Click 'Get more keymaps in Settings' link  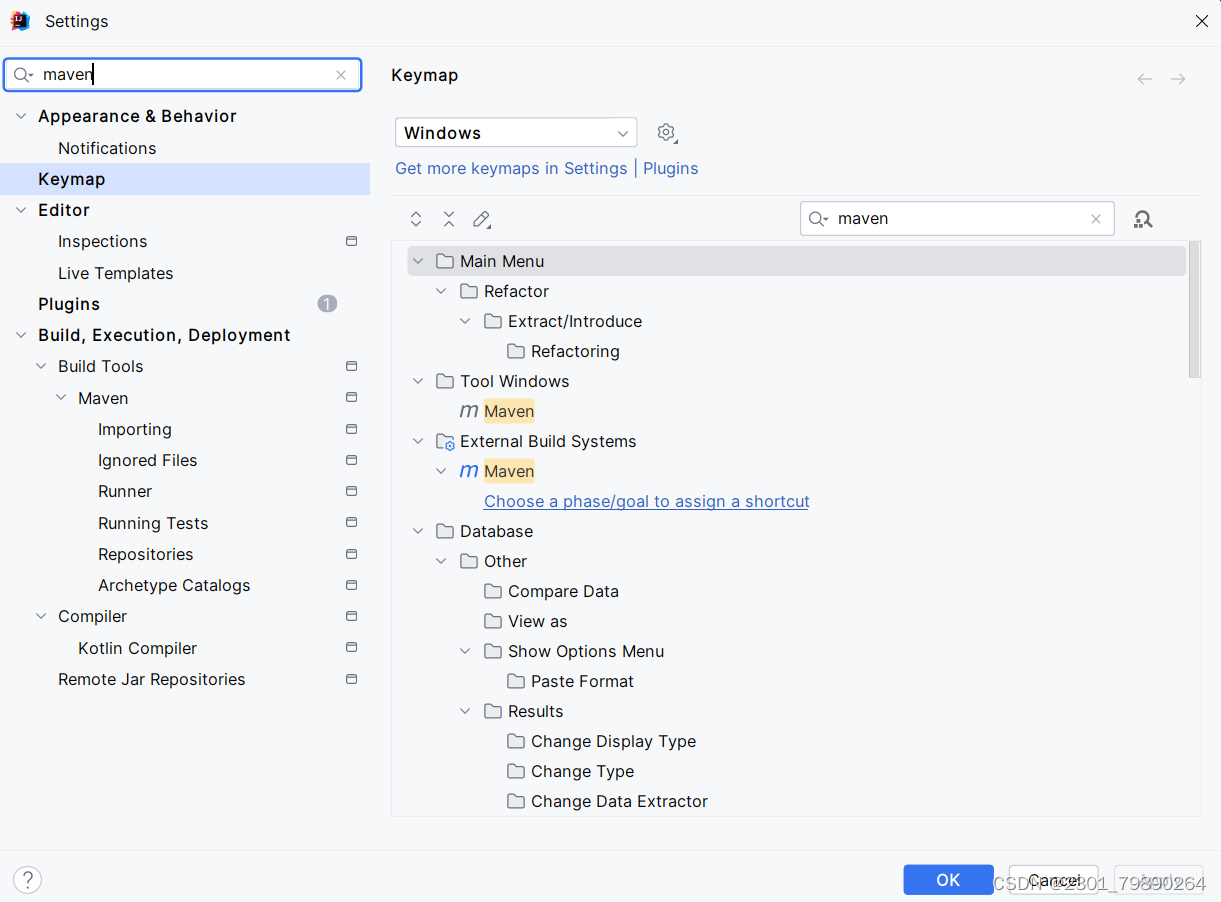(x=511, y=168)
